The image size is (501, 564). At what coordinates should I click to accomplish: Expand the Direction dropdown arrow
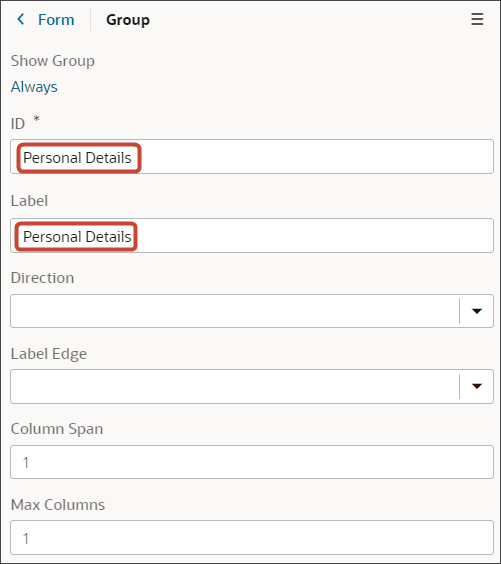point(477,311)
